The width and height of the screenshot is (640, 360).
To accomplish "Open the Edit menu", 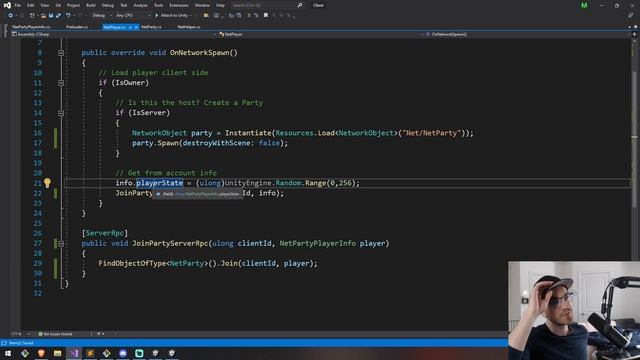I will coord(31,5).
